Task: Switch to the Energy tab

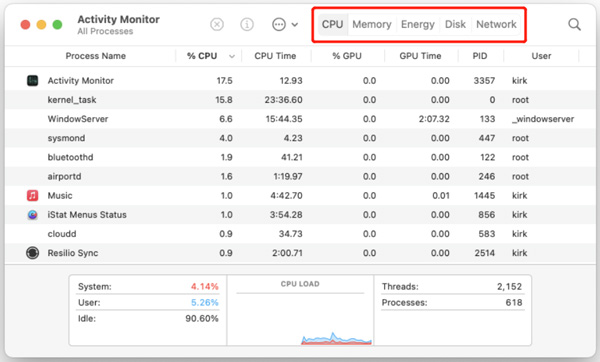Action: coord(417,24)
